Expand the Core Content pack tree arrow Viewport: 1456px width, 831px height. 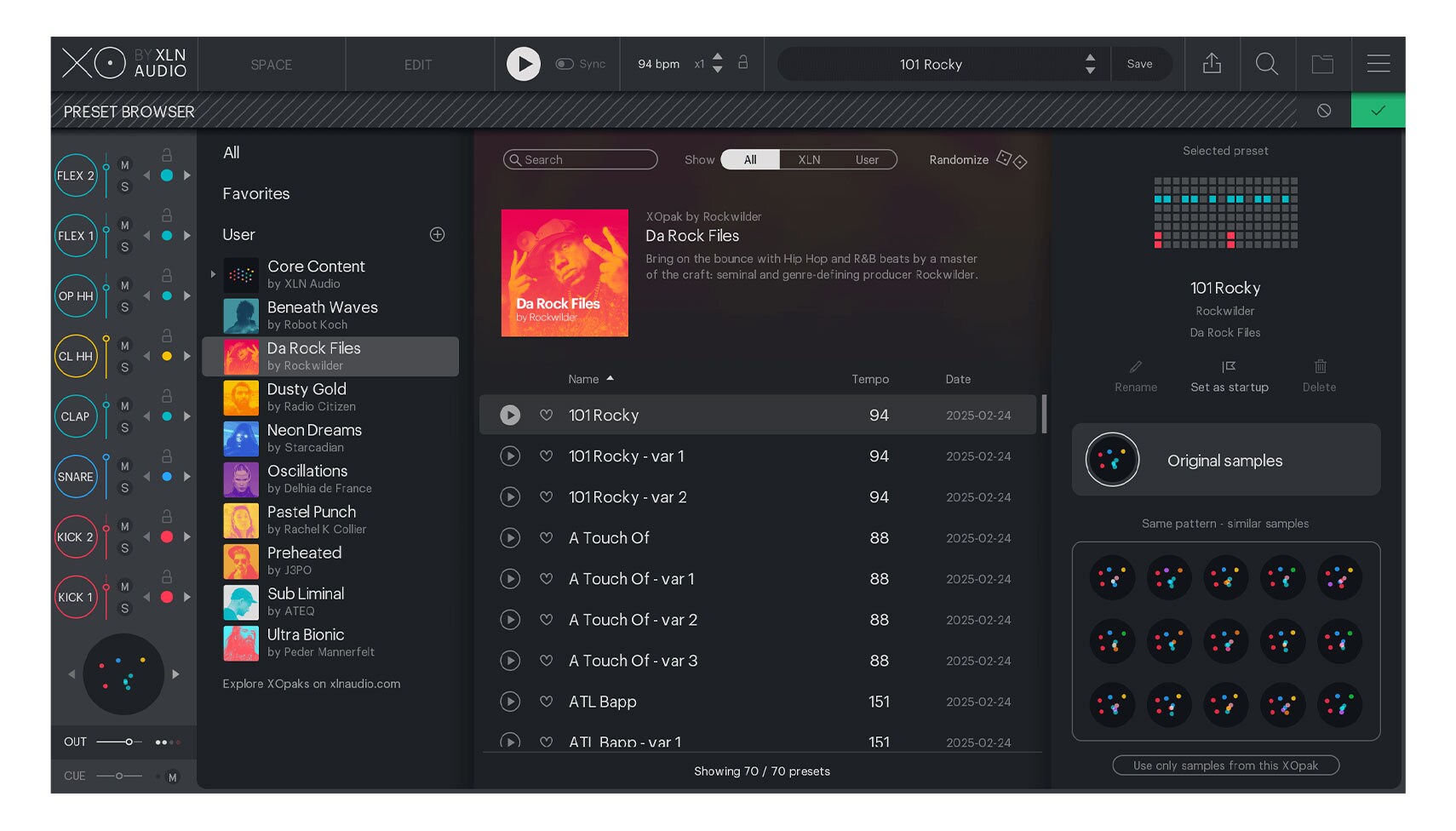point(213,274)
